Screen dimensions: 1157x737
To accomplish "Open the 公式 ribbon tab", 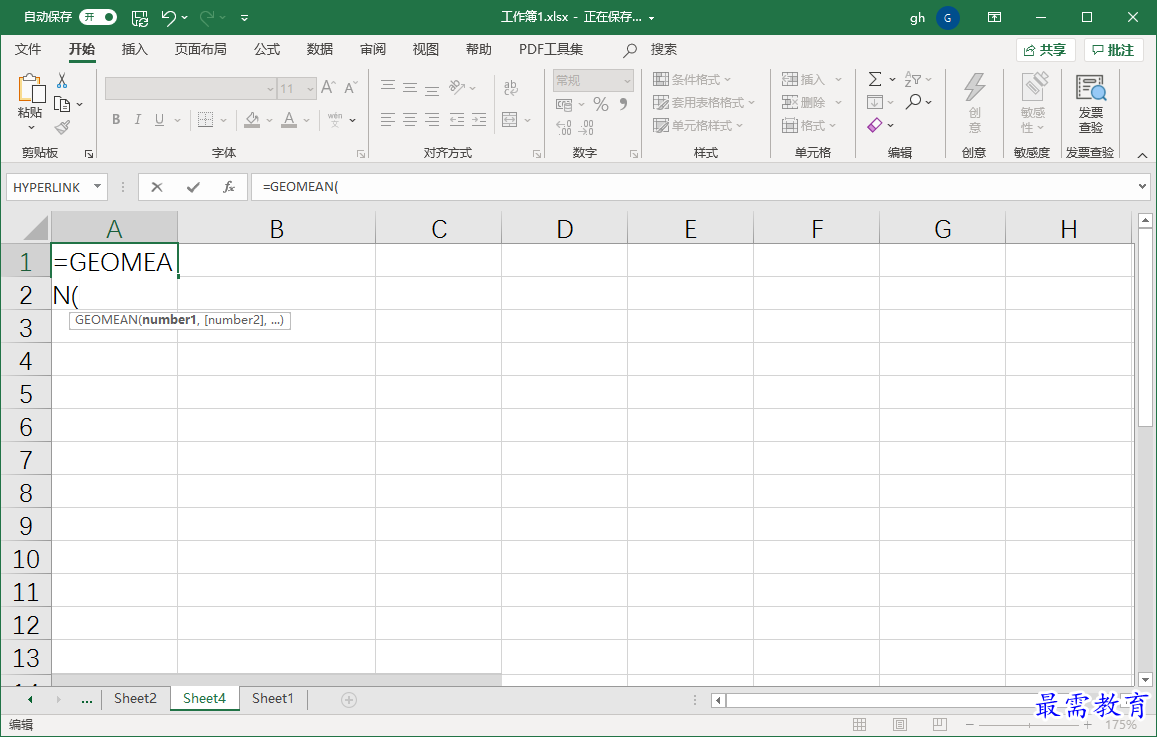I will tap(267, 49).
